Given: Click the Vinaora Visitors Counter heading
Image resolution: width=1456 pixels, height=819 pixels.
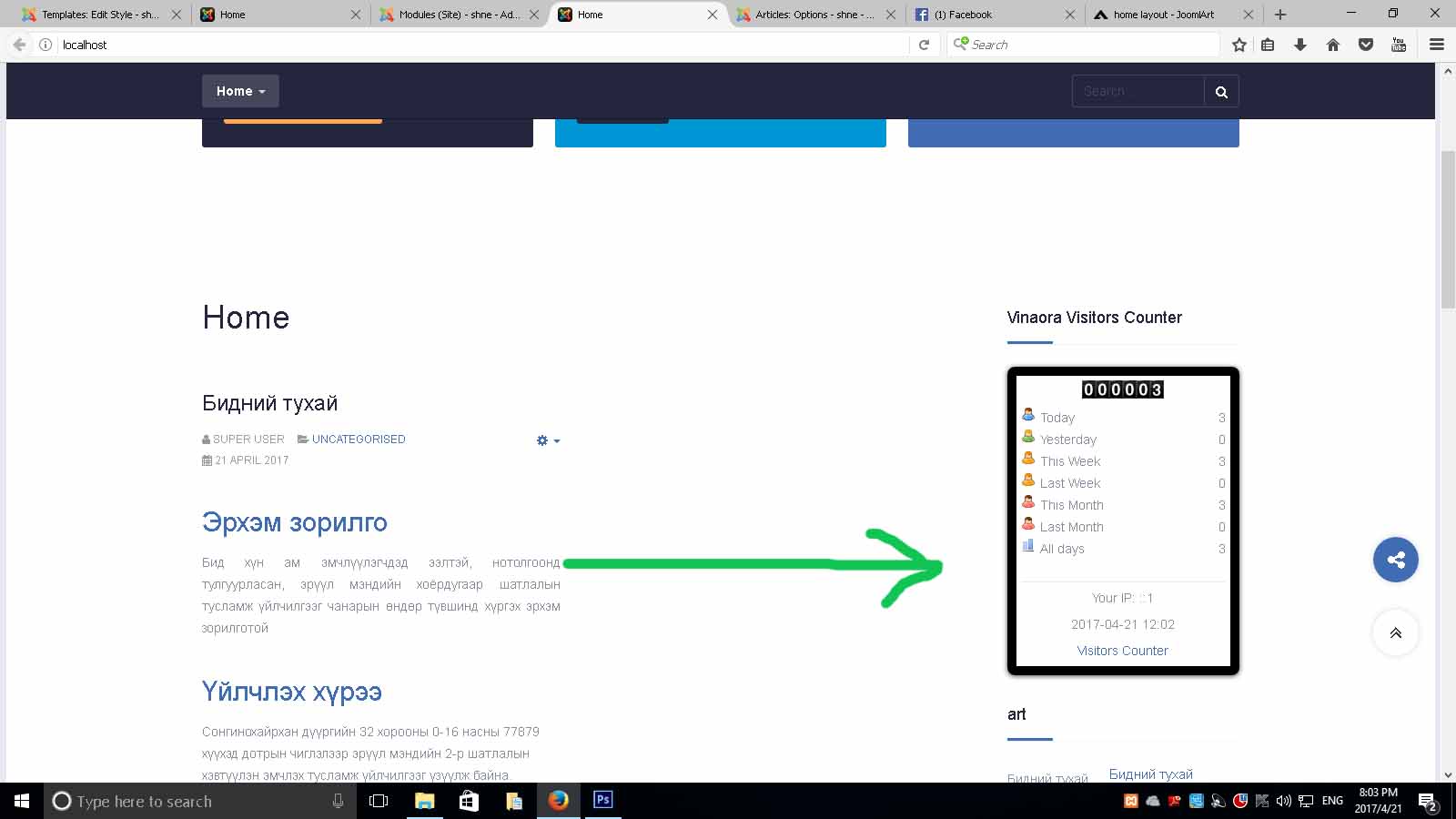Looking at the screenshot, I should (x=1094, y=318).
